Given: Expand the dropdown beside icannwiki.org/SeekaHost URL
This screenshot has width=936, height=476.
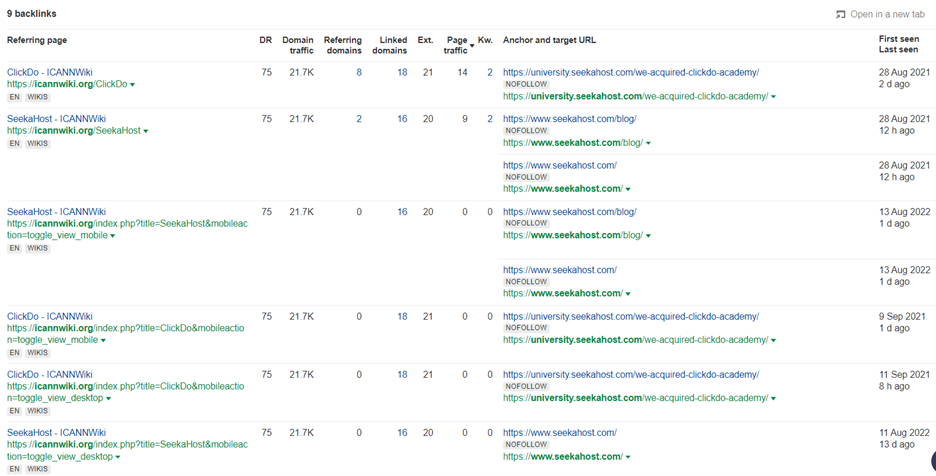Looking at the screenshot, I should click(146, 131).
